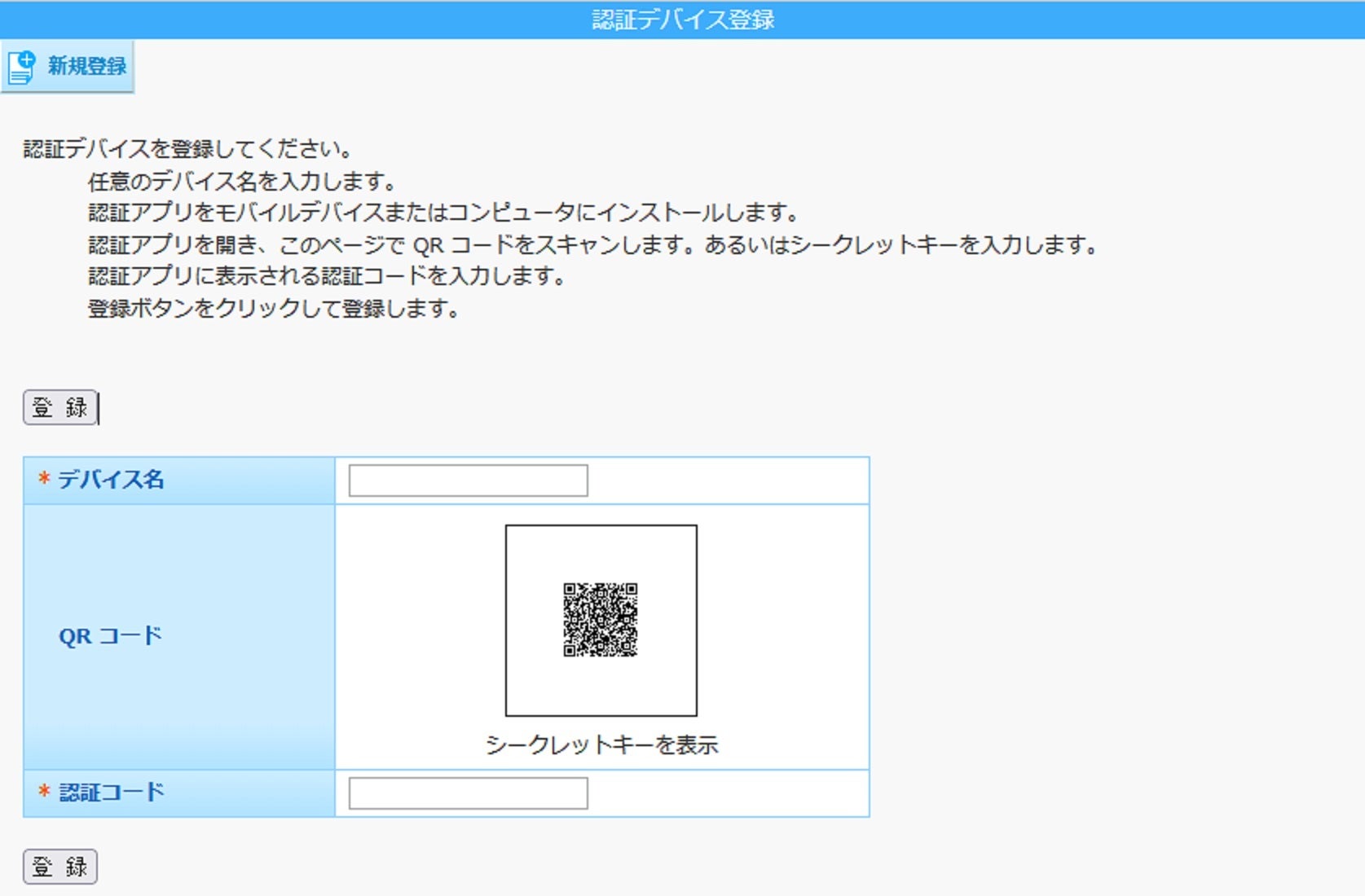Focus the 認証コード input field

point(468,793)
